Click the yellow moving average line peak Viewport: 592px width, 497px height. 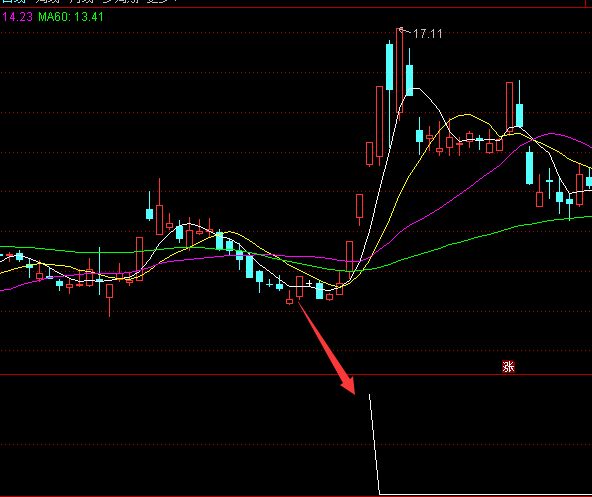tap(467, 114)
